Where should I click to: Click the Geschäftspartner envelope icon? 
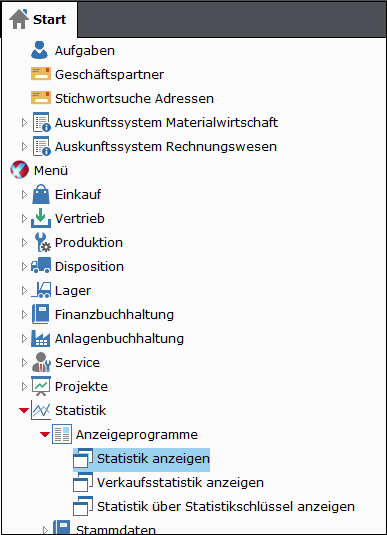coord(41,74)
